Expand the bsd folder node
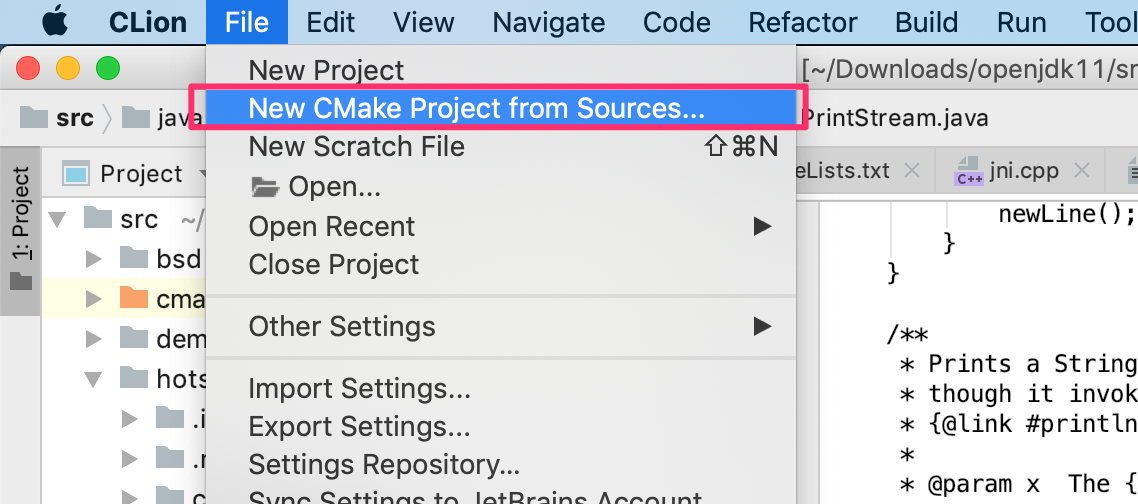This screenshot has width=1138, height=504. (94, 259)
